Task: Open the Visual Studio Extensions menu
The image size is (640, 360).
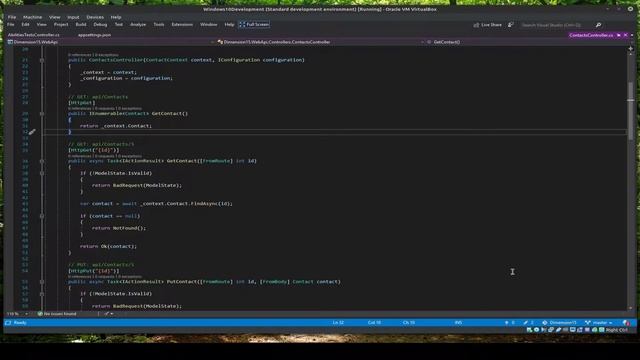Action: click(182, 24)
